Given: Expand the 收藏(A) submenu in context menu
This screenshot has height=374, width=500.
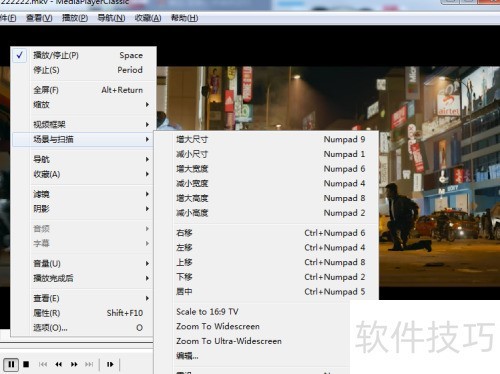Looking at the screenshot, I should [83, 174].
